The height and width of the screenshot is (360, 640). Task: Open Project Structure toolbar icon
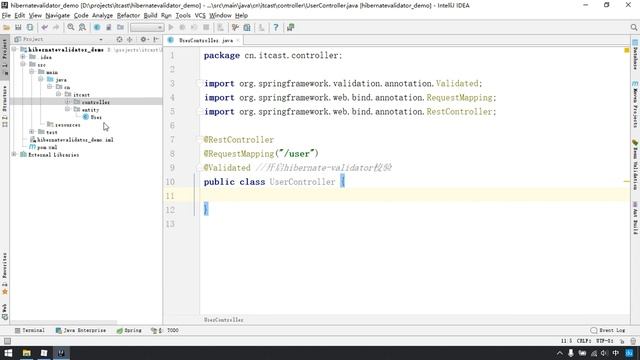point(247,27)
